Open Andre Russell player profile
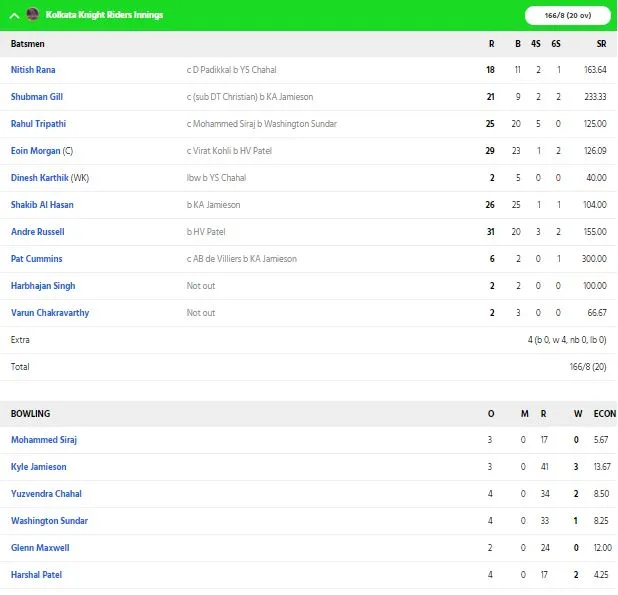The height and width of the screenshot is (595, 618). coord(37,232)
